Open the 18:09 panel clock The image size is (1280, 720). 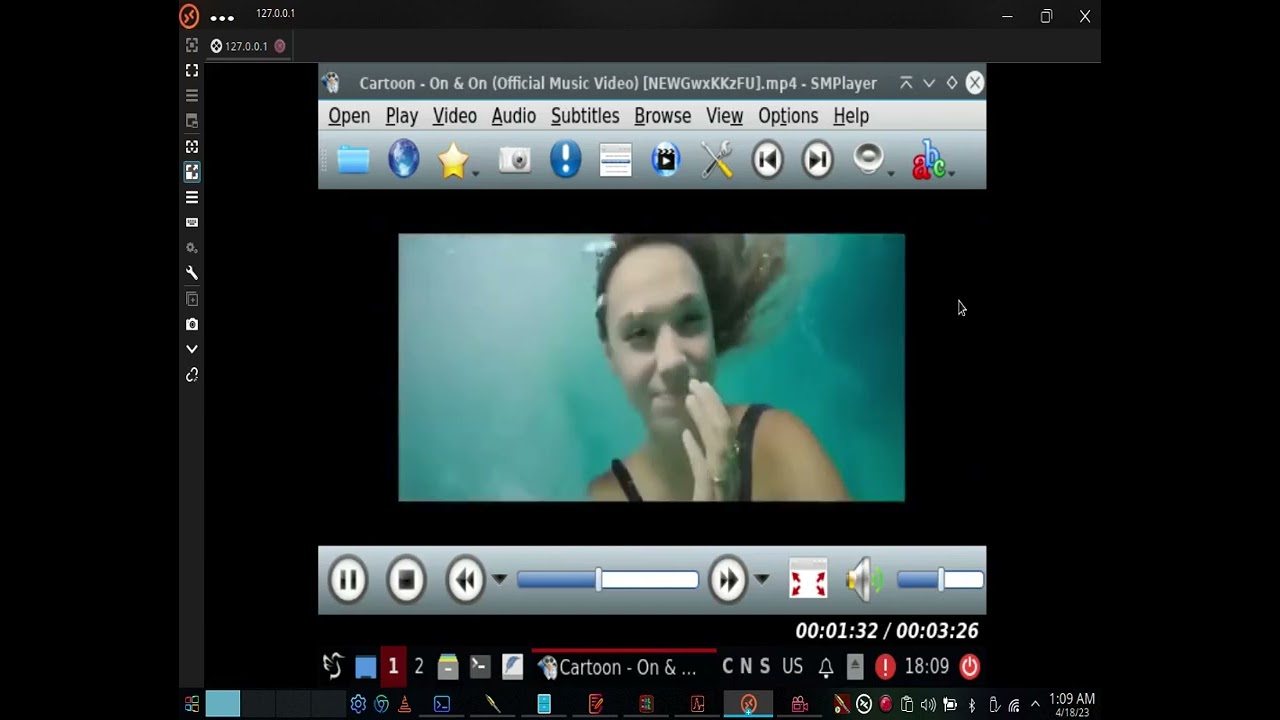927,667
